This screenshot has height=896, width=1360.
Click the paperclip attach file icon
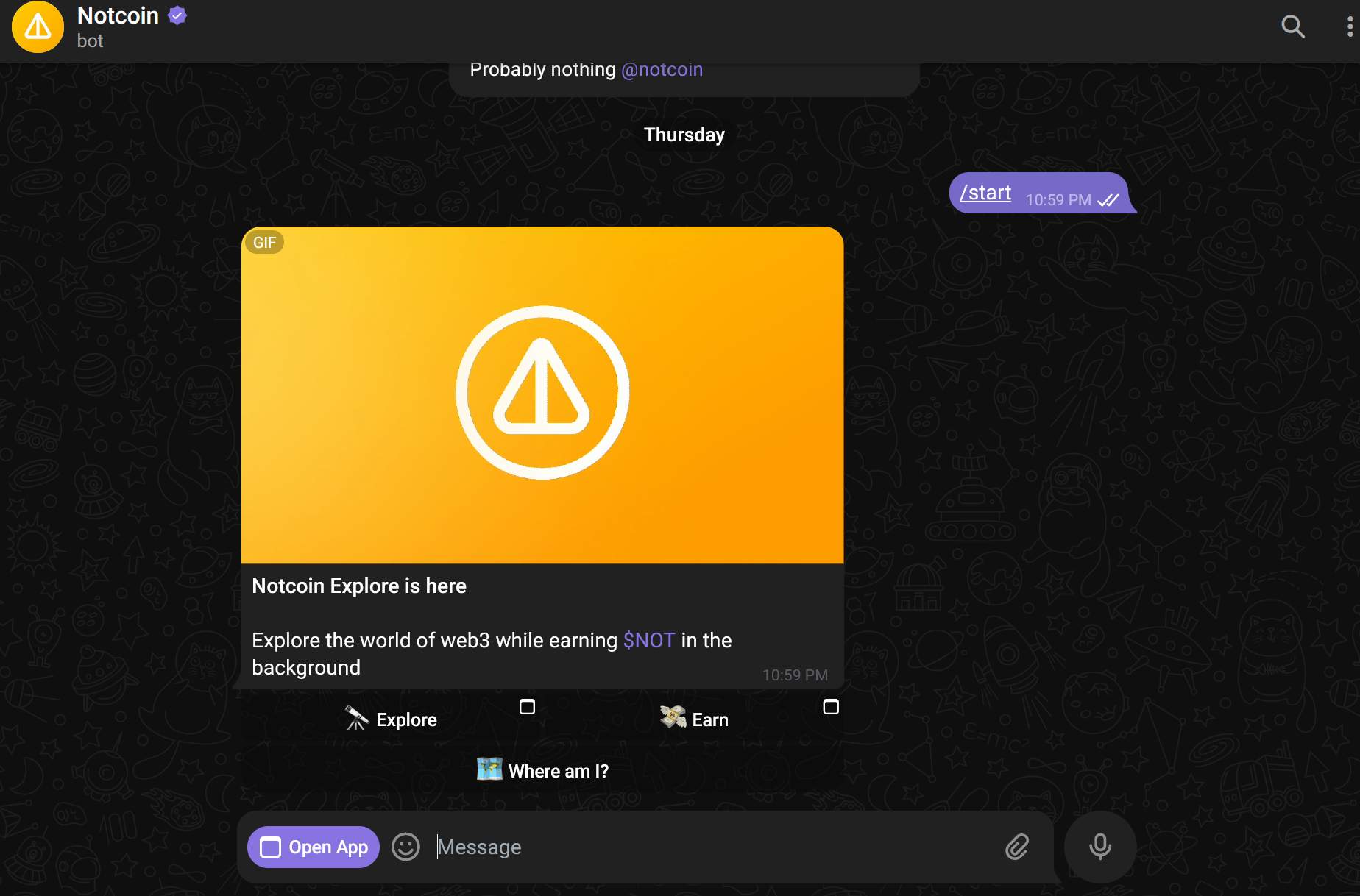click(1017, 847)
